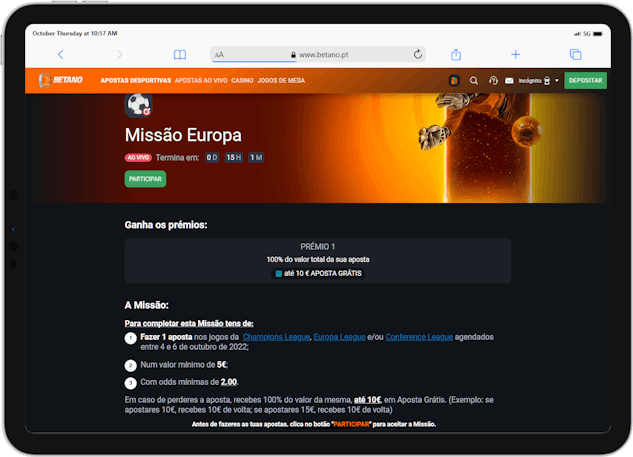Open the Conference League link
The width and height of the screenshot is (633, 457).
[419, 337]
